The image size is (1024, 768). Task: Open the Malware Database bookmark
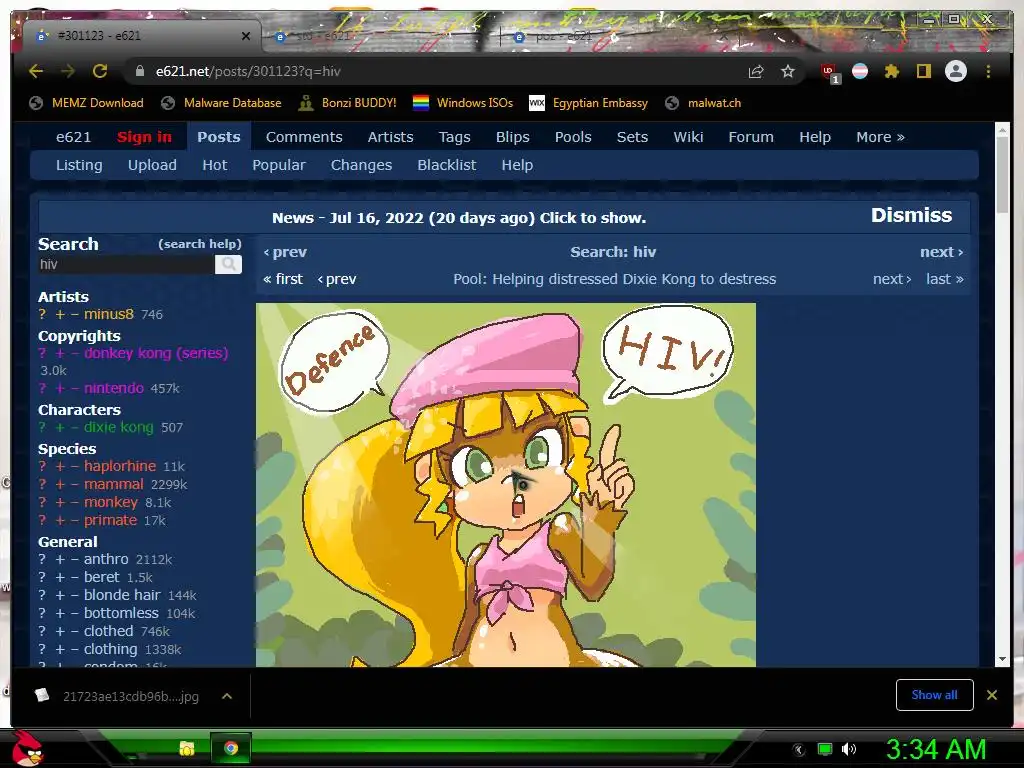pos(221,103)
